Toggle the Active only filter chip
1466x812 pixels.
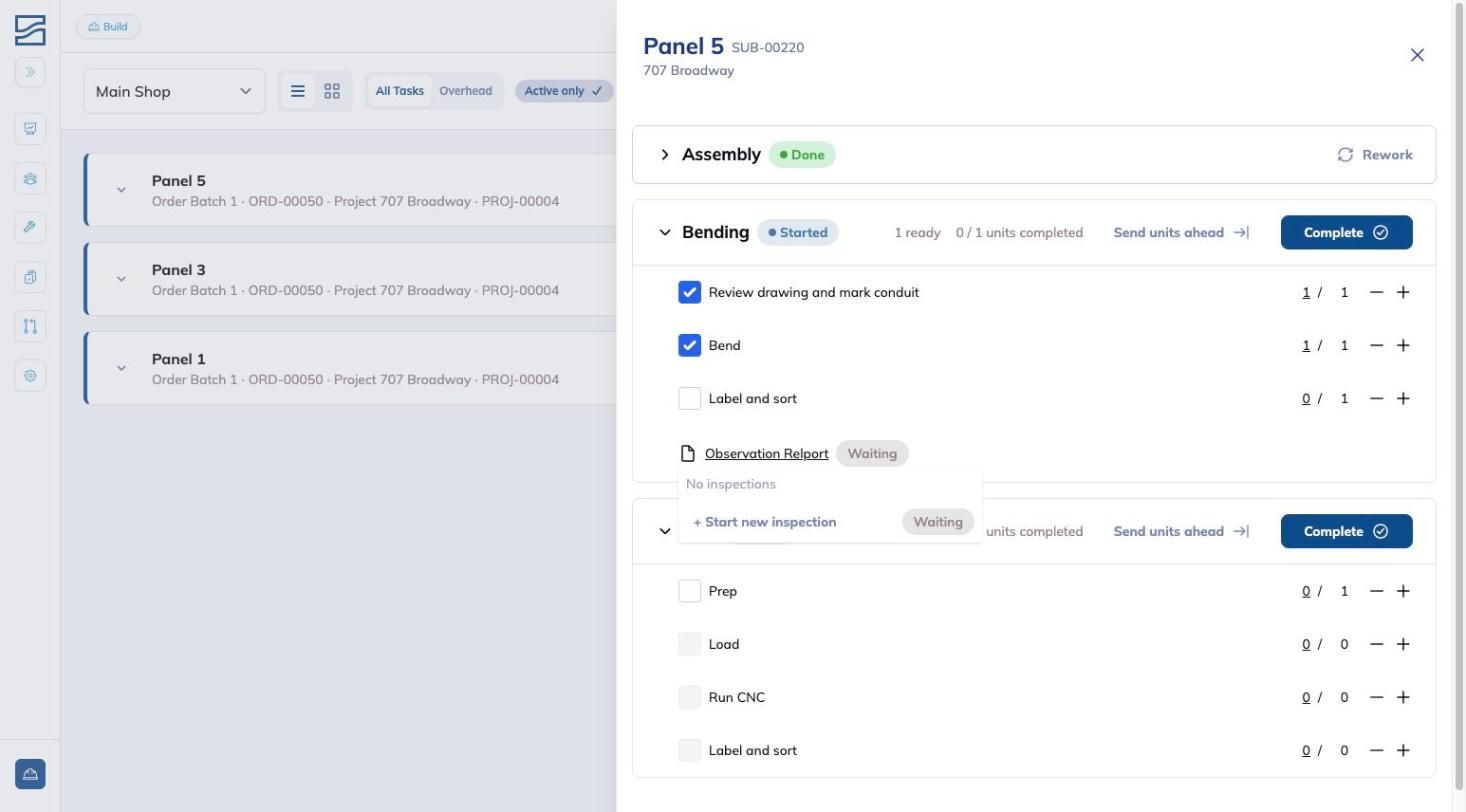tap(564, 91)
